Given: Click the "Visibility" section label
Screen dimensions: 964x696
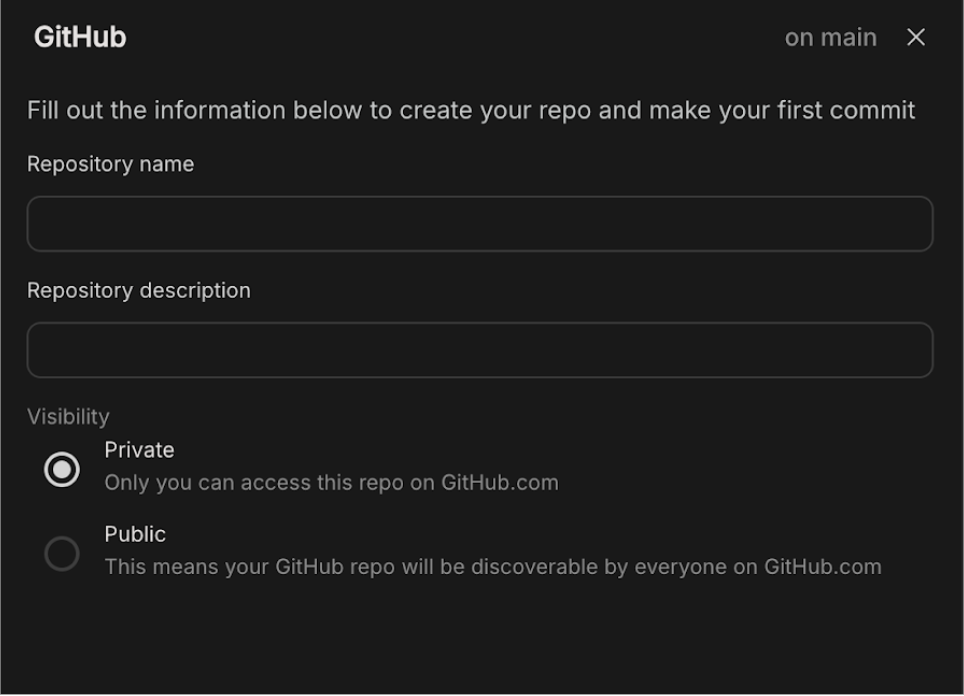Looking at the screenshot, I should 68,416.
